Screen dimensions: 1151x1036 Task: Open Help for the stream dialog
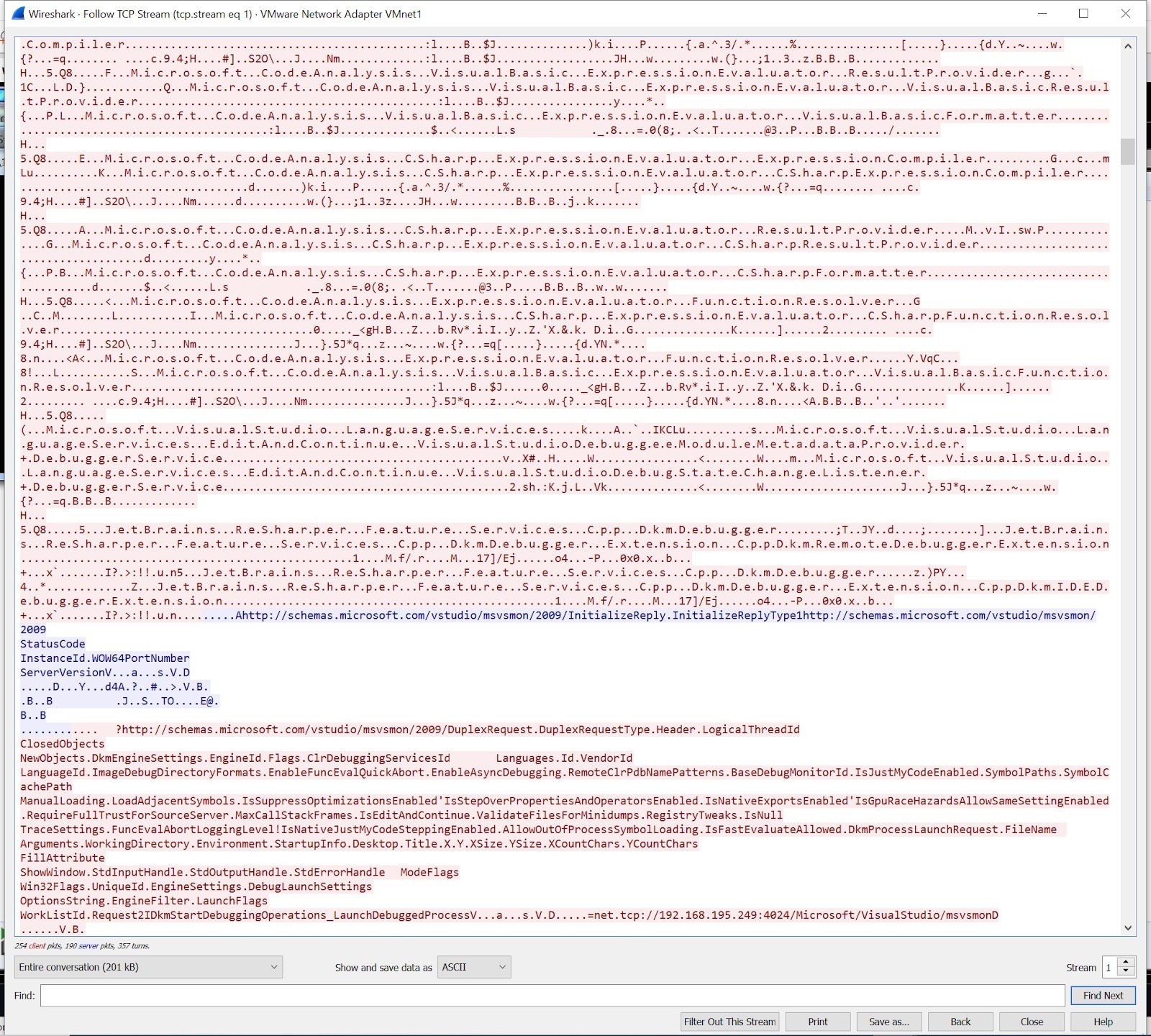point(1103,1022)
